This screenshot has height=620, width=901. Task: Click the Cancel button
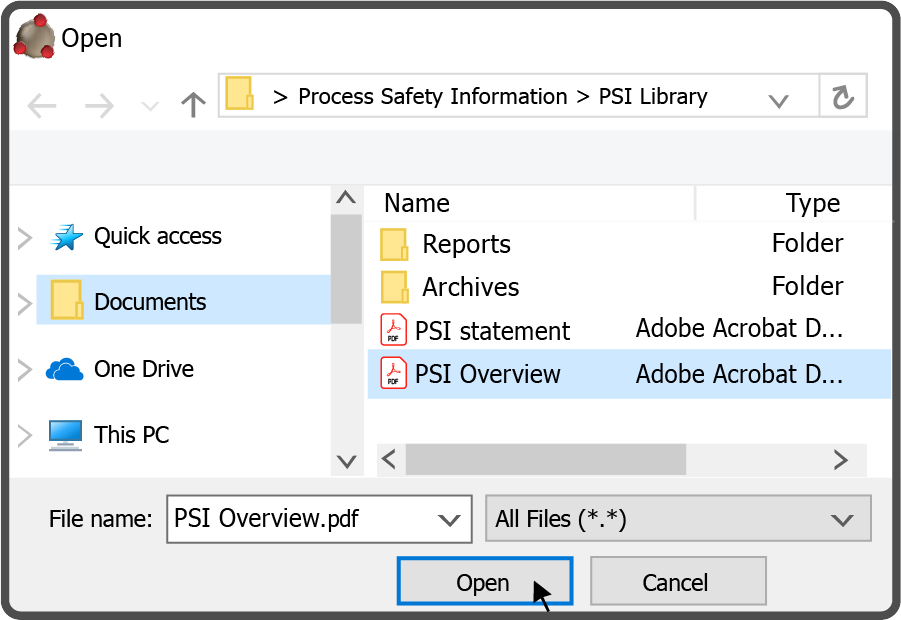click(677, 582)
